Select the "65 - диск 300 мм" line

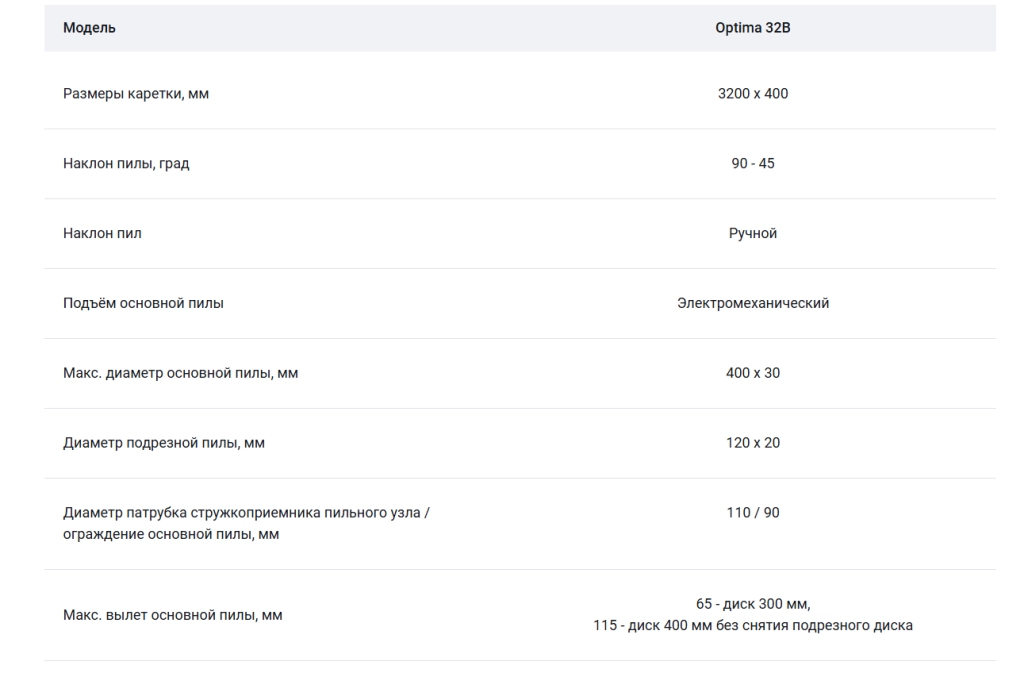coord(752,604)
